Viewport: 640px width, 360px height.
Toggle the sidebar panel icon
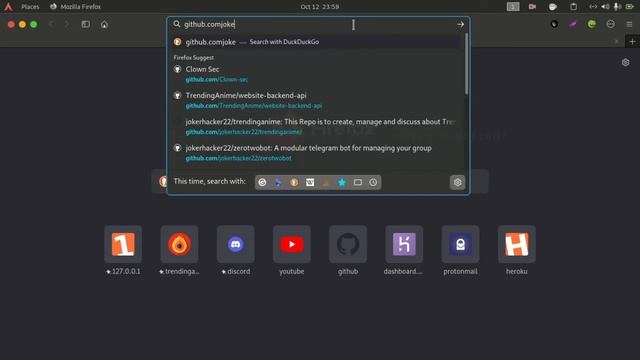click(x=86, y=24)
